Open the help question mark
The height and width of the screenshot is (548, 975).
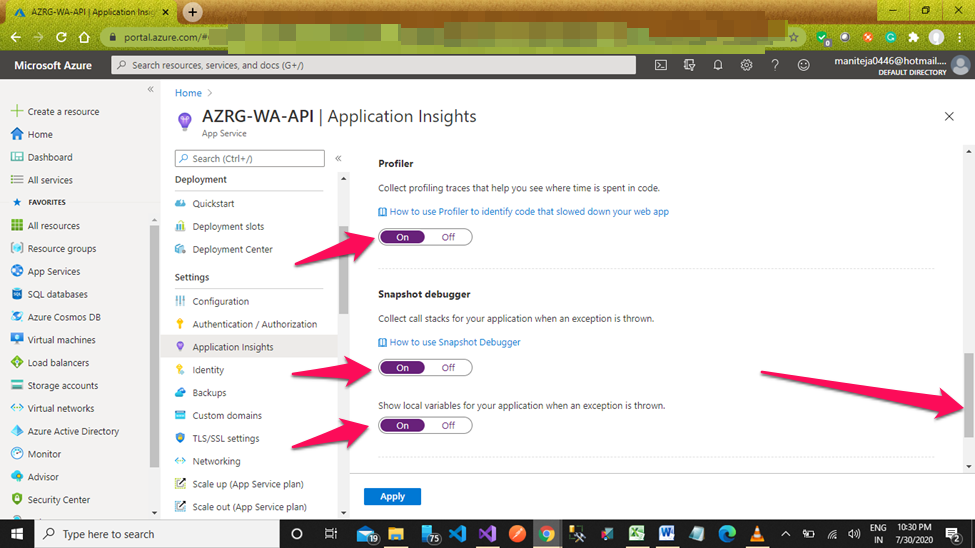tap(775, 65)
